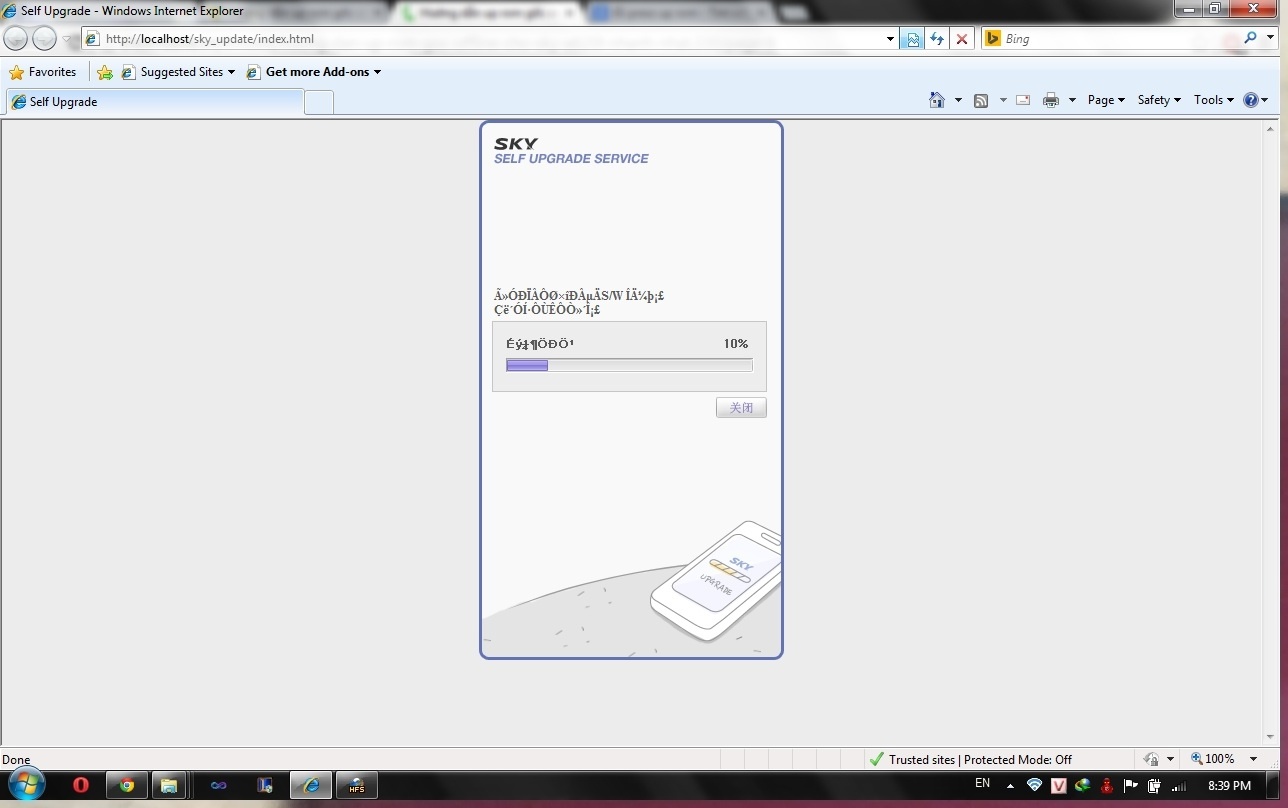Open Opera from the taskbar
The height and width of the screenshot is (808, 1288).
81,785
